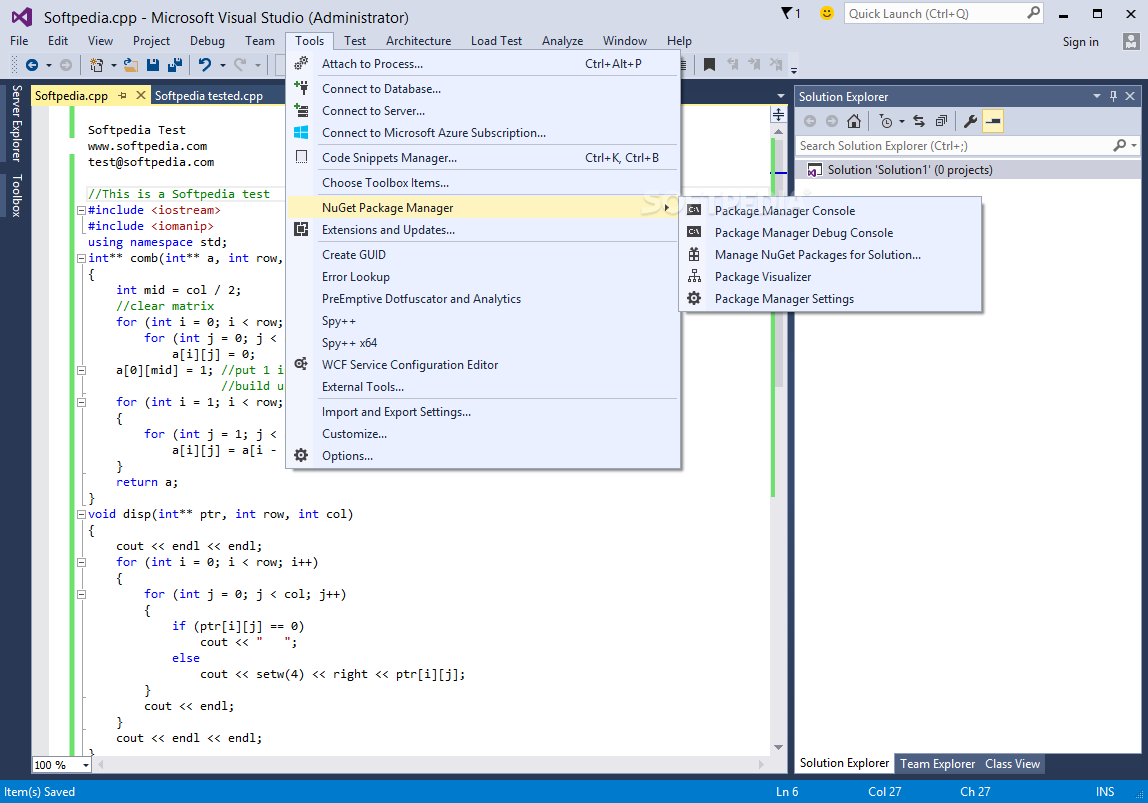This screenshot has width=1148, height=803.
Task: Open the Toolbox side tab
Action: point(16,195)
